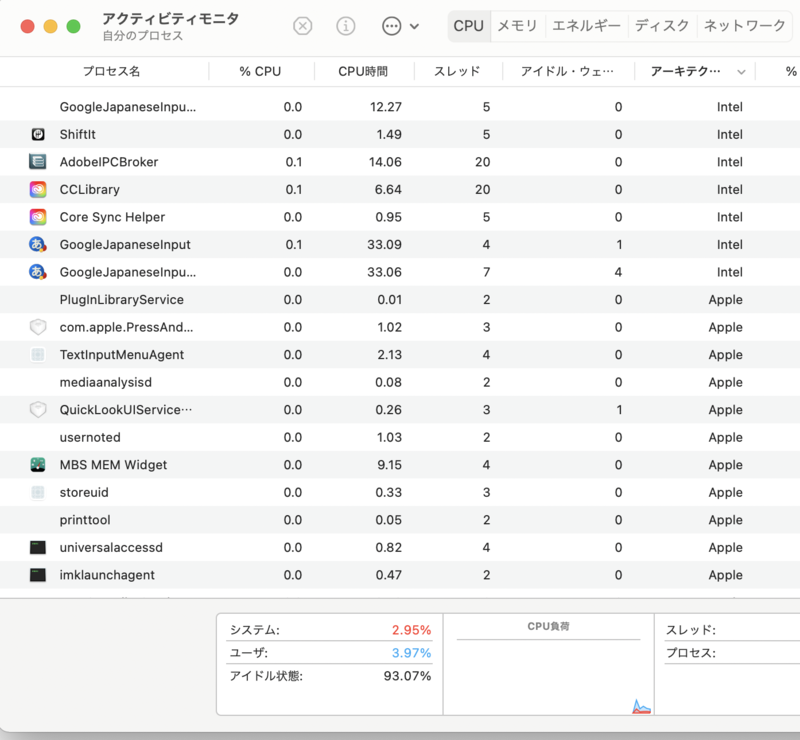Click the GoogleJapaneseInpu... icon with CPU time 33.06

pos(38,272)
